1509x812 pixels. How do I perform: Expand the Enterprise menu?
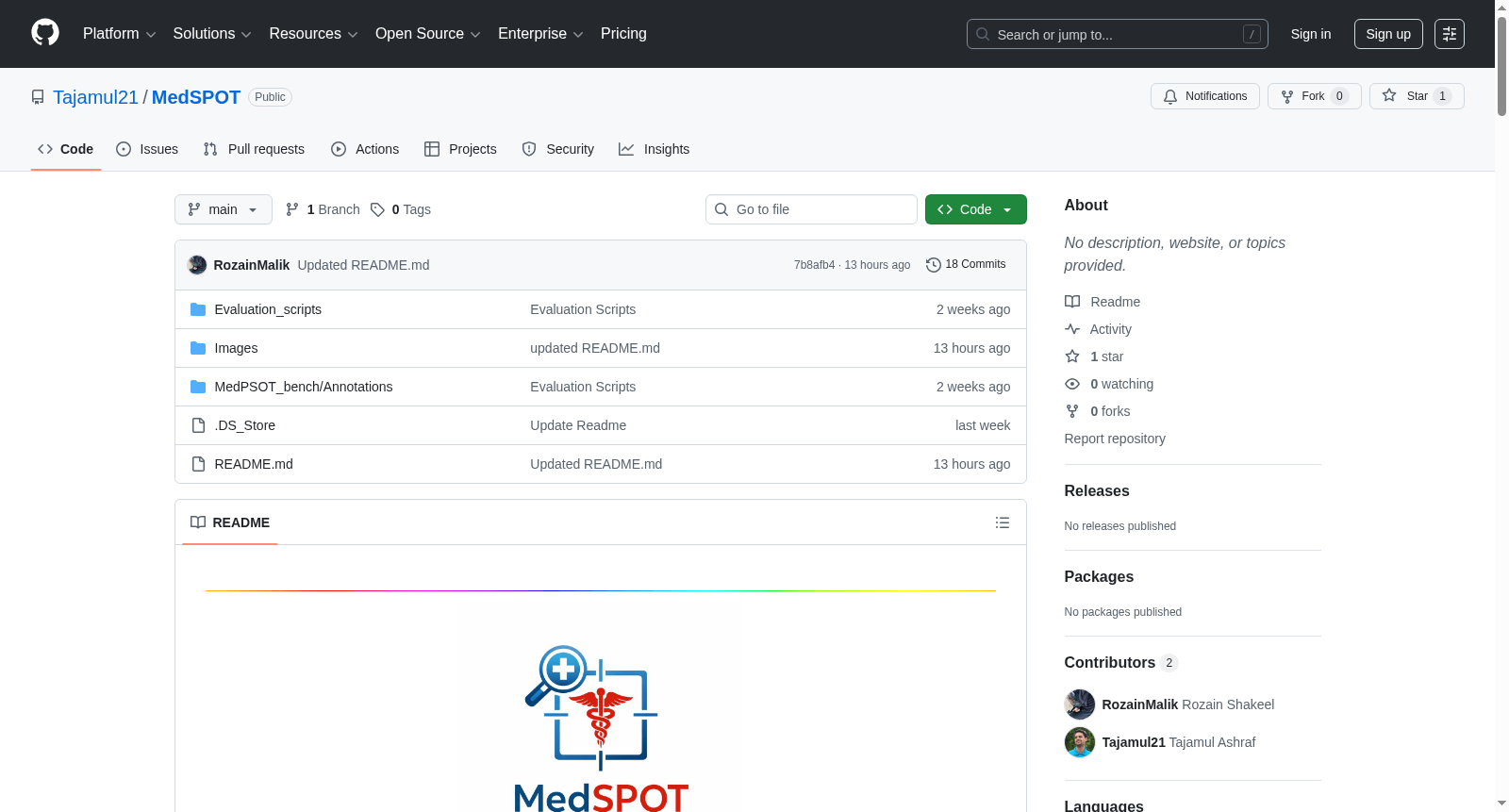tap(540, 34)
